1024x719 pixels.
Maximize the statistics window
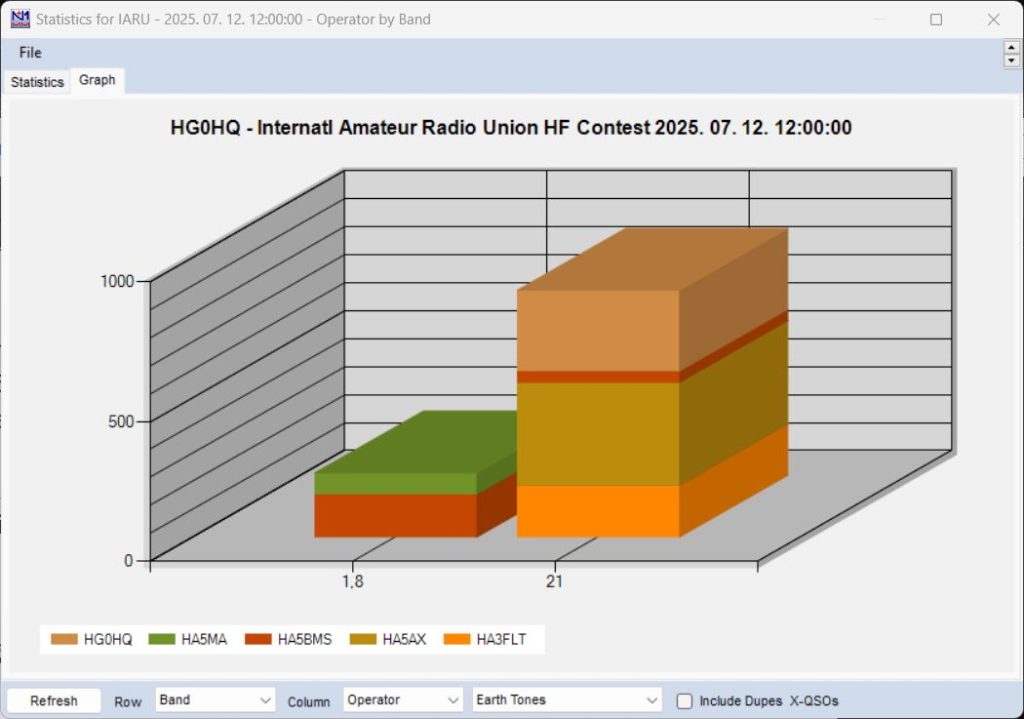(936, 20)
